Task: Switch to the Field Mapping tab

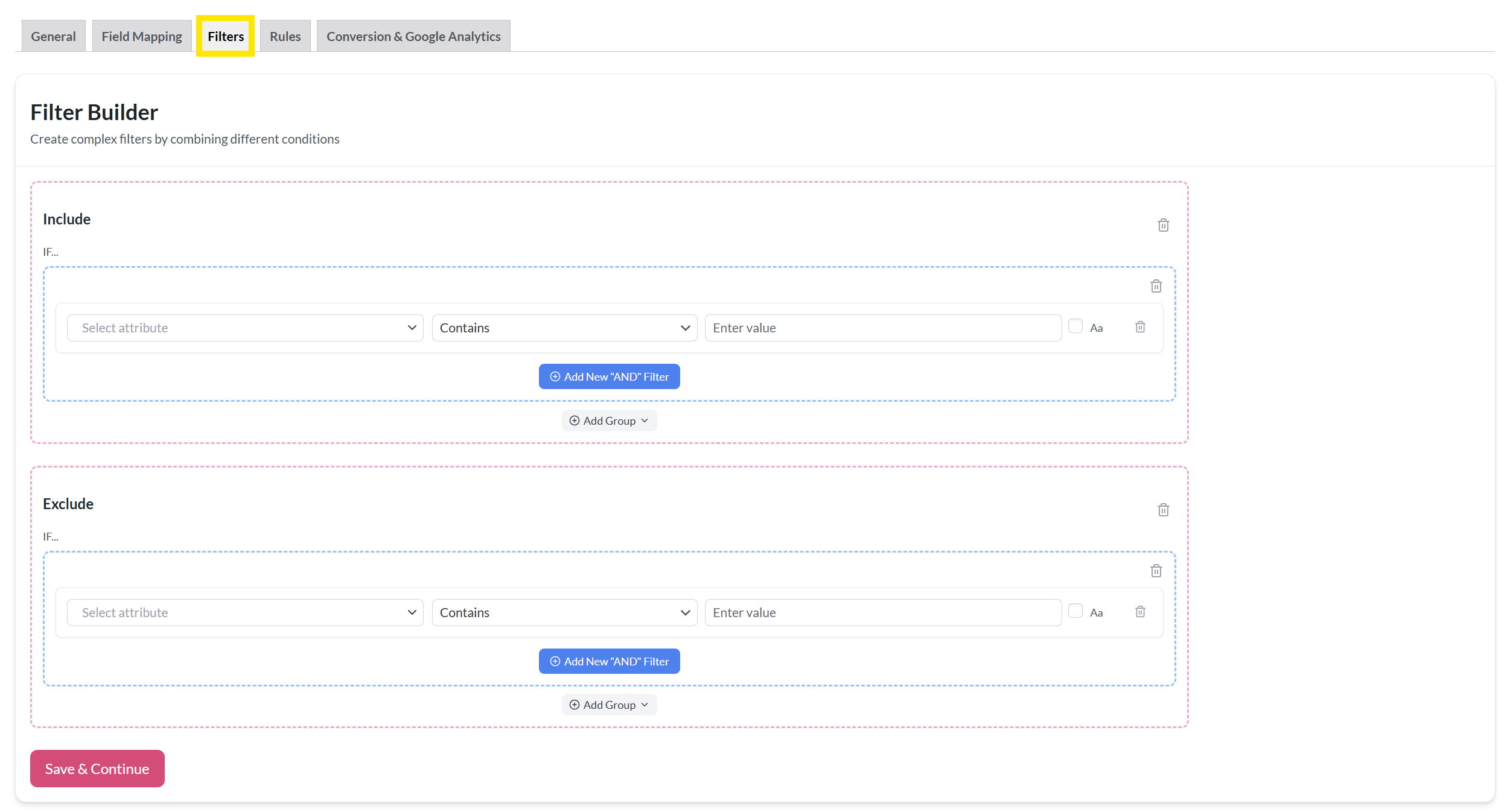Action: (142, 36)
